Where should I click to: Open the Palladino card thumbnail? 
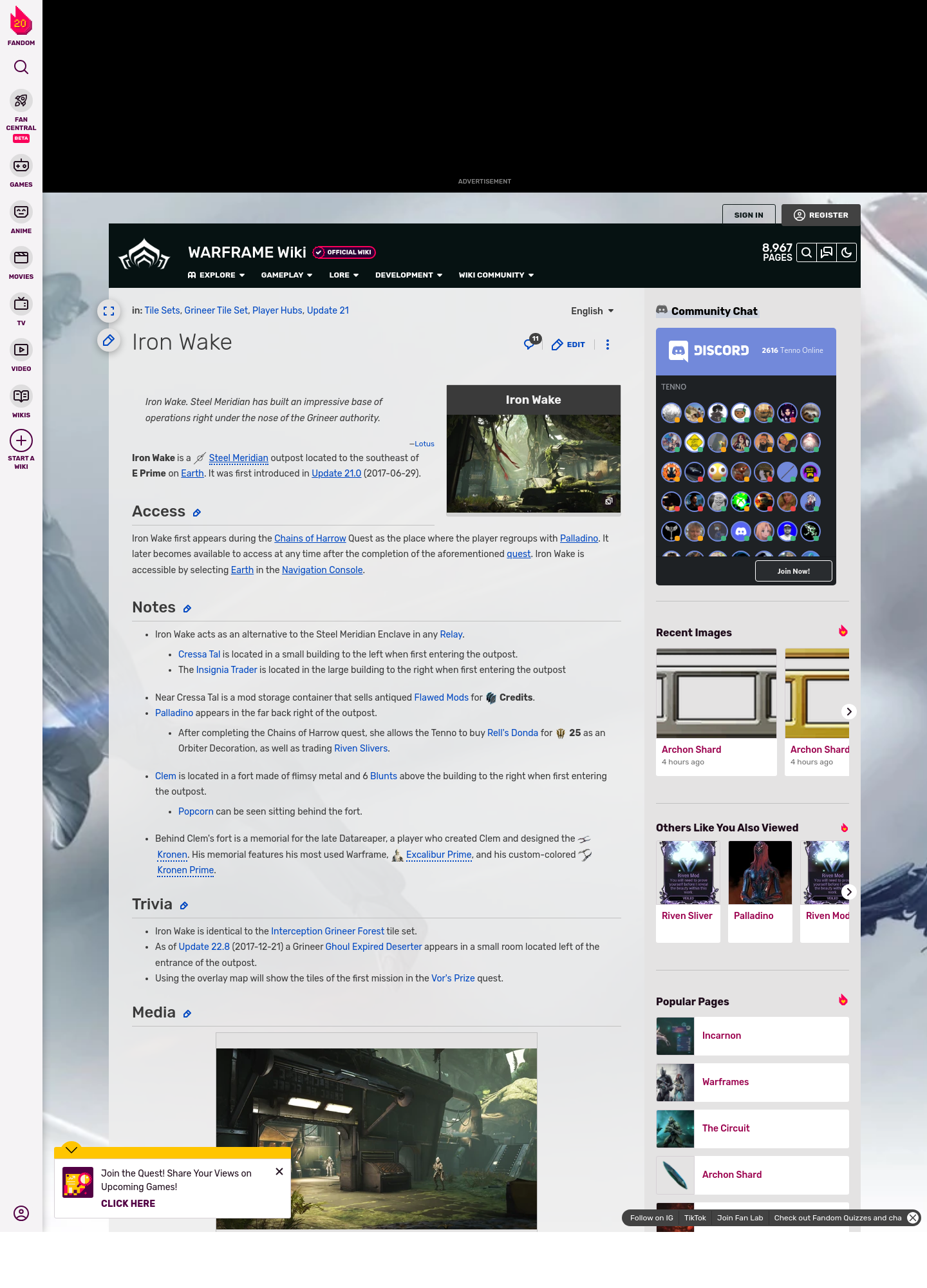tap(760, 873)
